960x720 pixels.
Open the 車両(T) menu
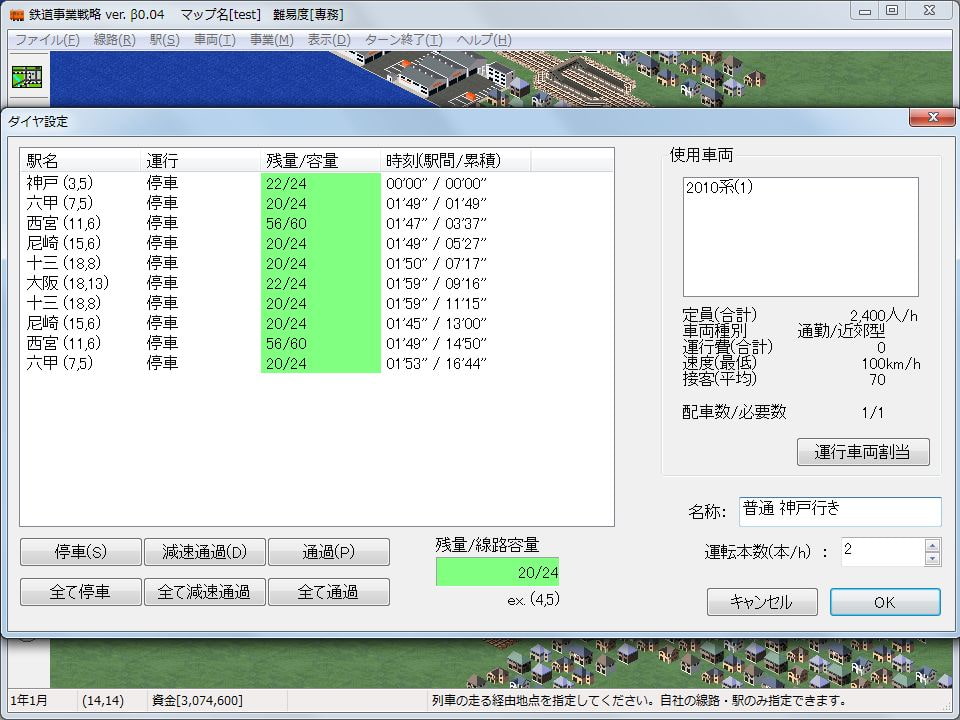pos(214,40)
